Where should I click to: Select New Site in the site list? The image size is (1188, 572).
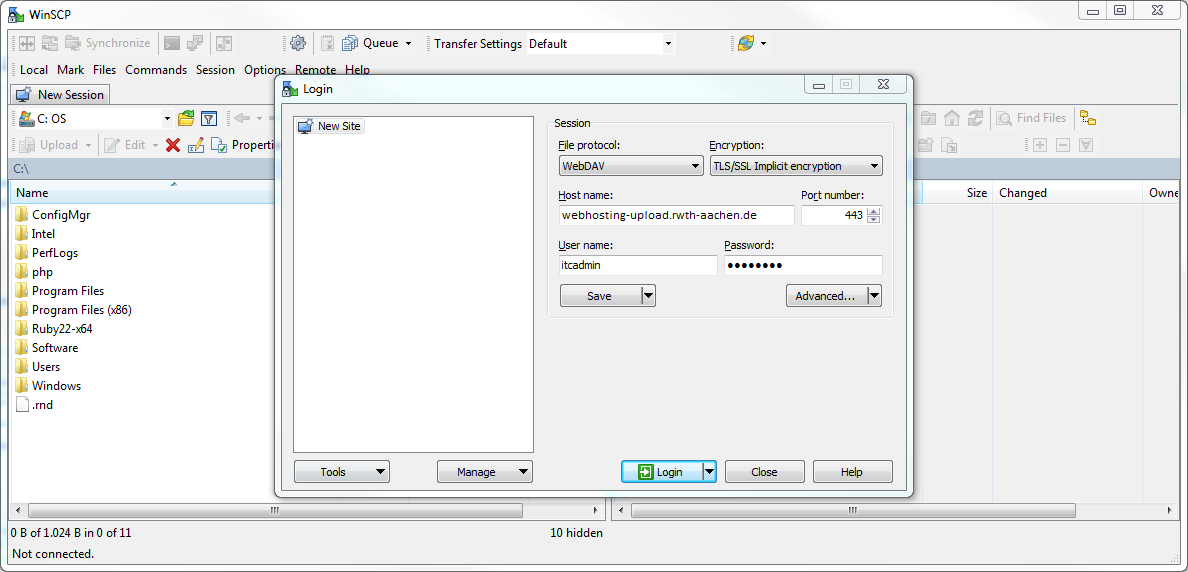click(338, 126)
